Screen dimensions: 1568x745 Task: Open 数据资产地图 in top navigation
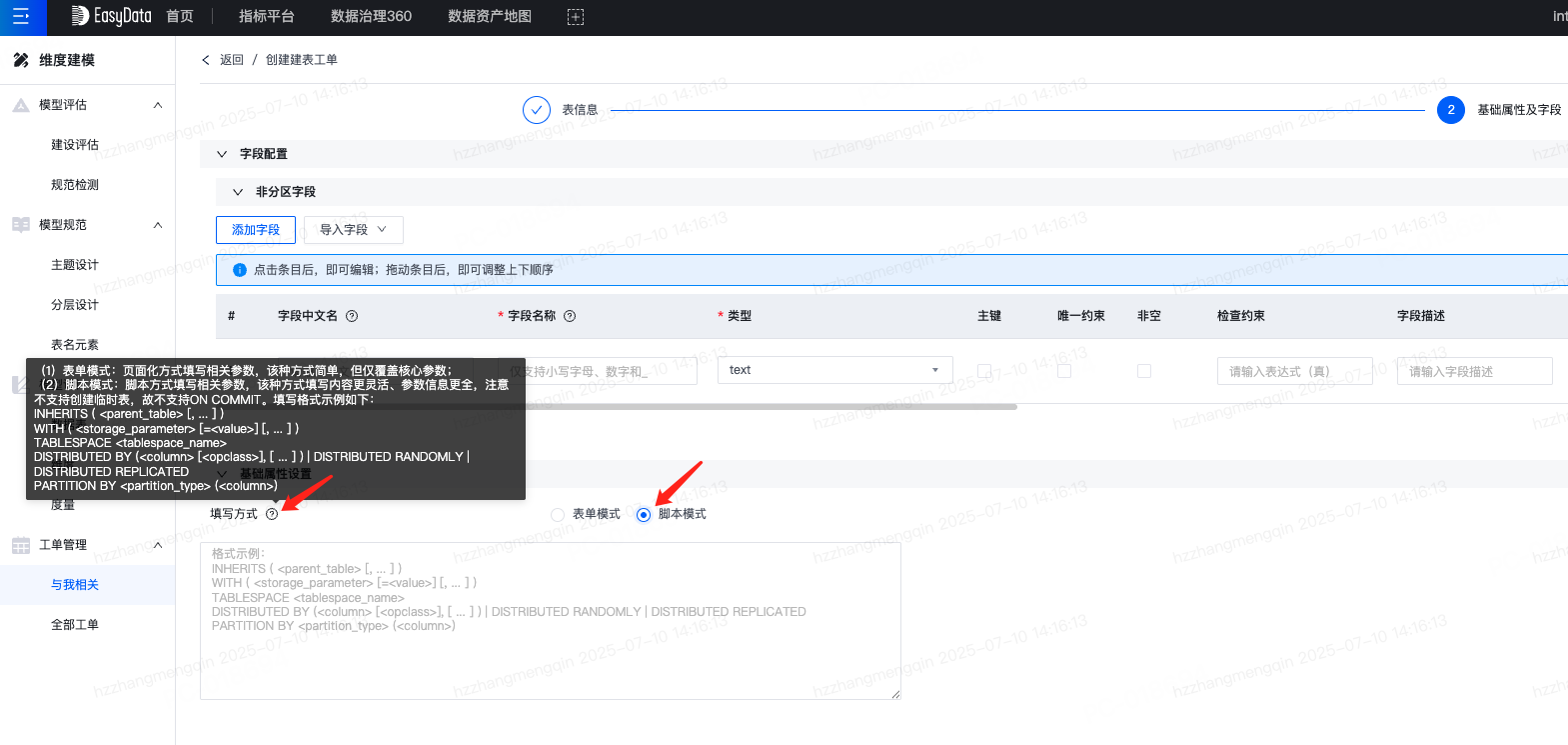pos(490,17)
